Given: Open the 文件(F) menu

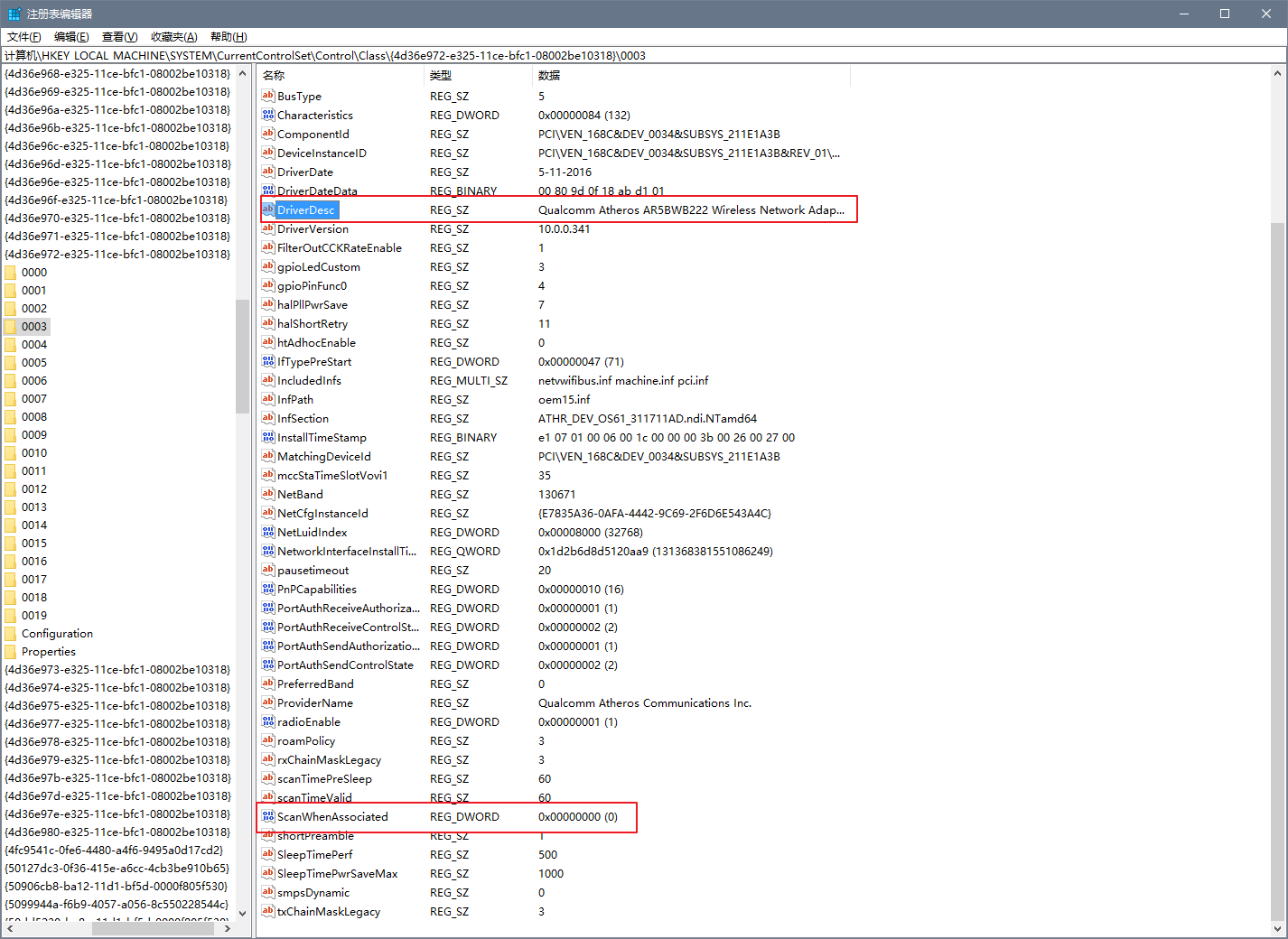Looking at the screenshot, I should (x=24, y=37).
